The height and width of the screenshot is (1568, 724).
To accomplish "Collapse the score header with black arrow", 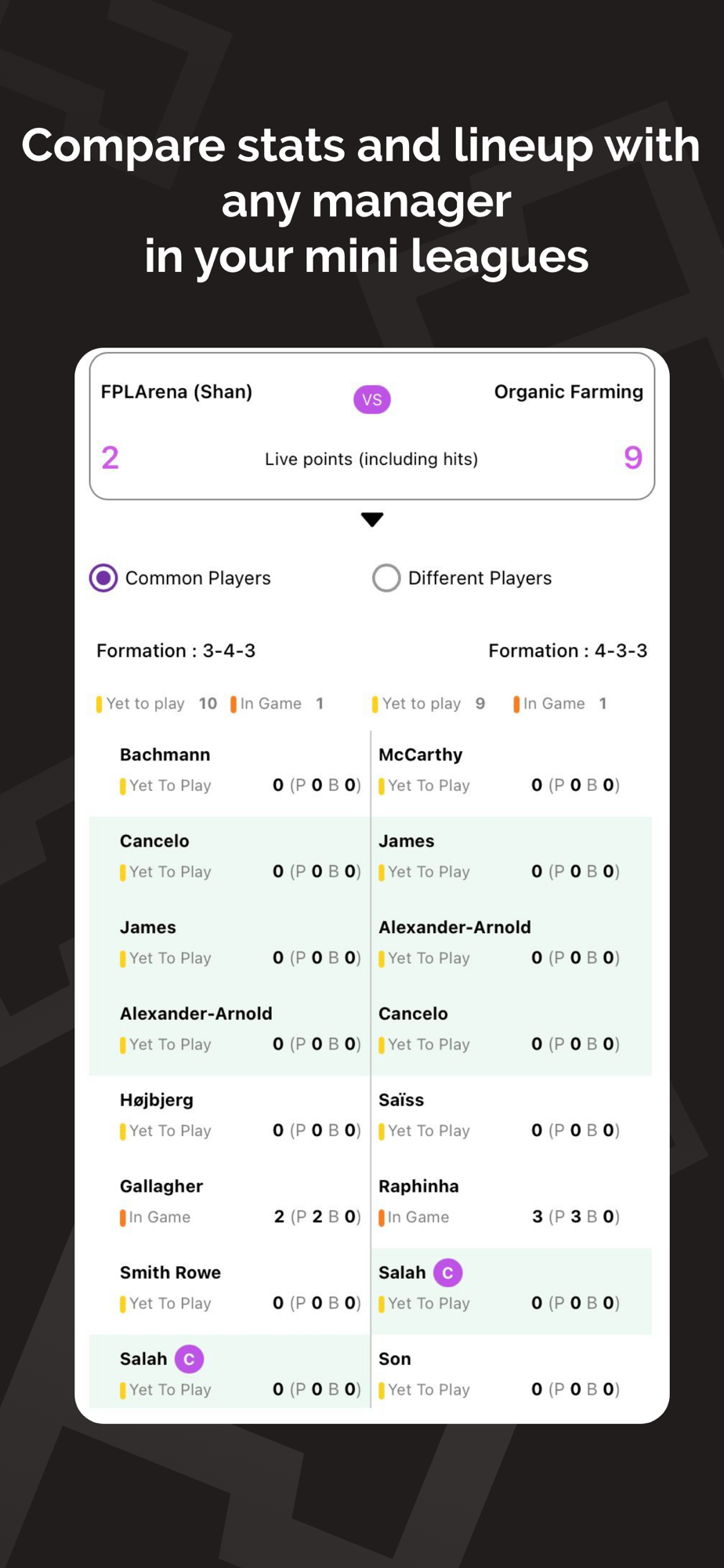I will (x=372, y=519).
